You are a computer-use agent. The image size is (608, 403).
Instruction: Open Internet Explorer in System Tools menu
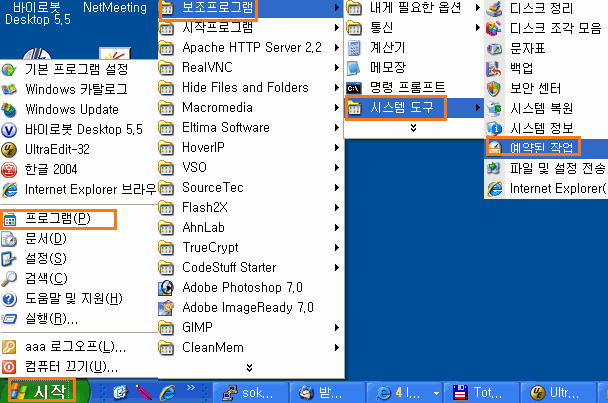pyautogui.click(x=546, y=189)
